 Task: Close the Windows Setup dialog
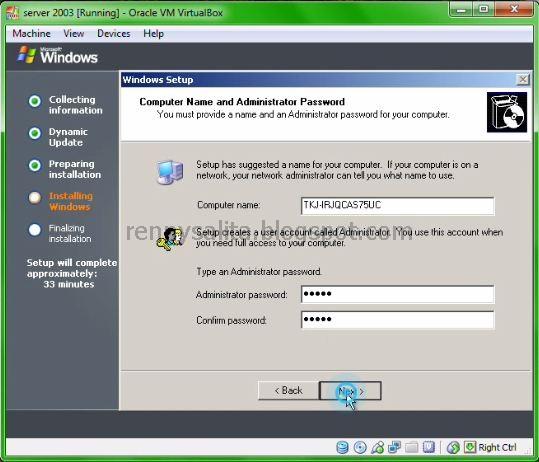click(522, 80)
